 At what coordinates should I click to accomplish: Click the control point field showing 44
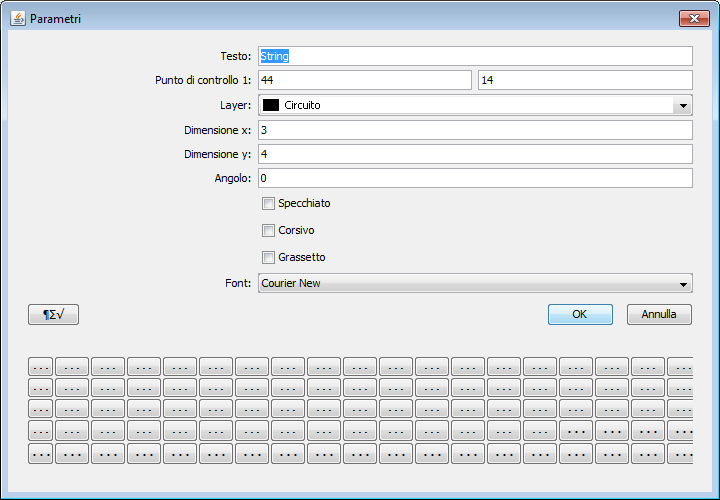(x=364, y=80)
